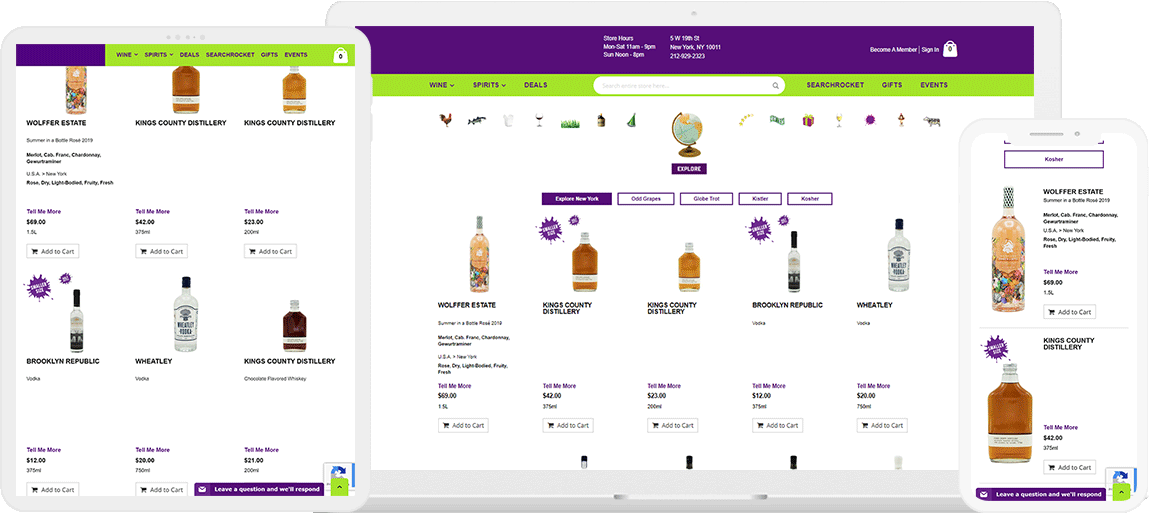Click envelope icon in phone question bar
This screenshot has width=1150, height=515.
click(x=984, y=494)
